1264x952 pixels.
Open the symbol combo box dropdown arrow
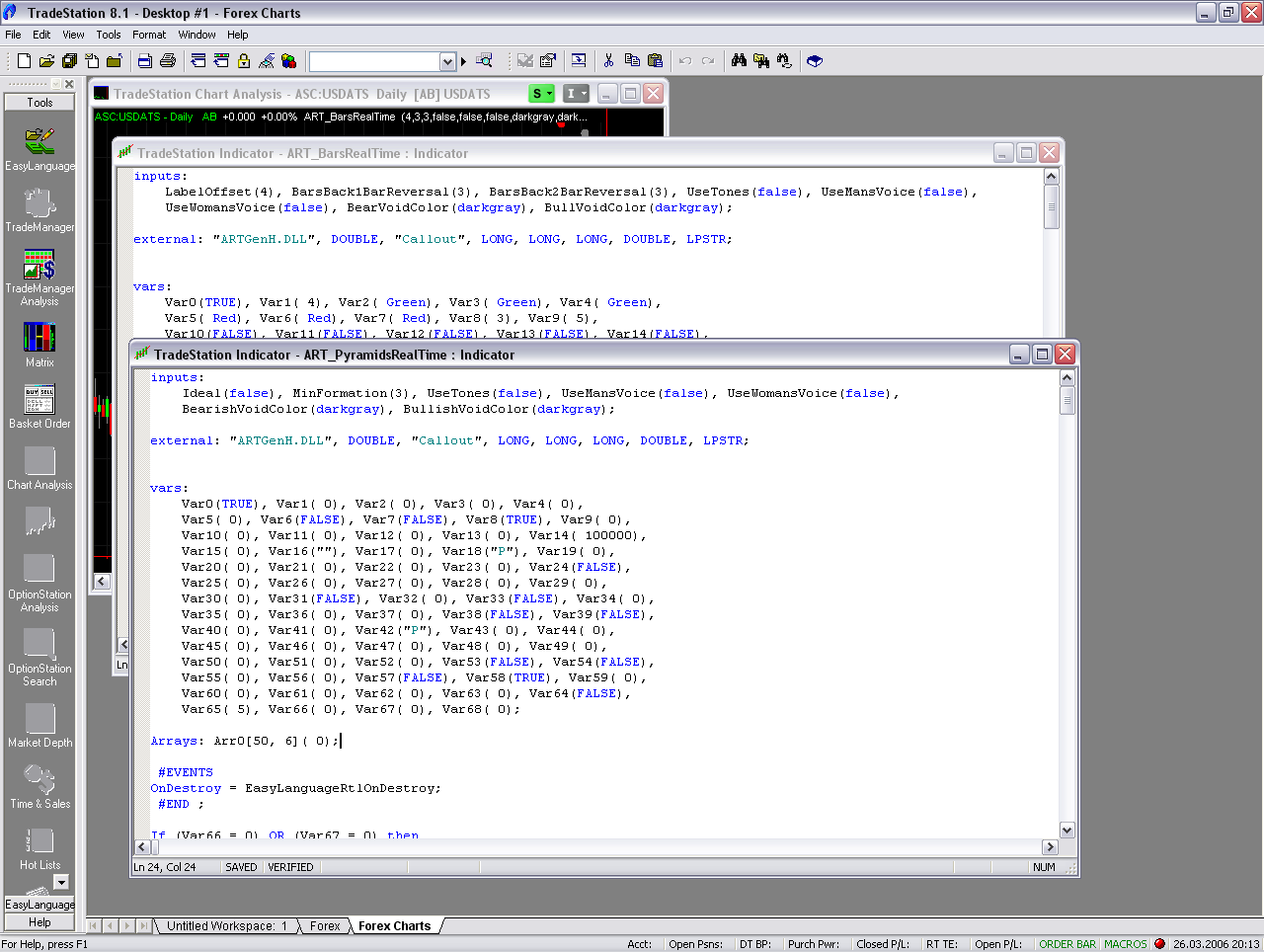tap(447, 61)
